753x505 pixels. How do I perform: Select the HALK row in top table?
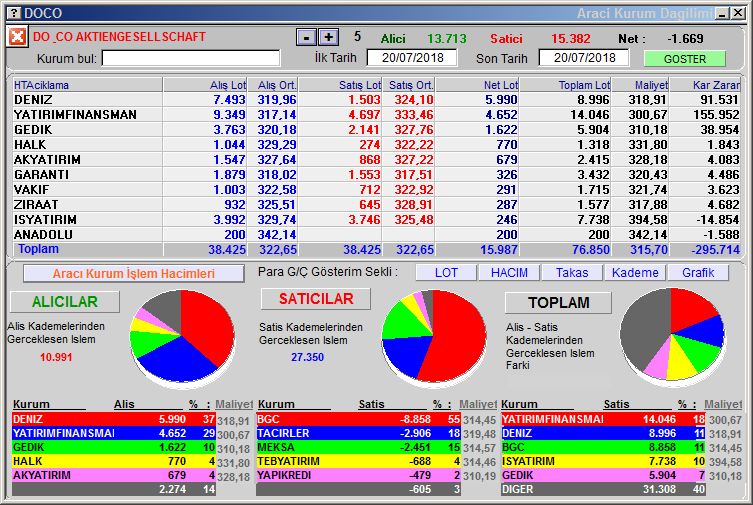pos(376,144)
